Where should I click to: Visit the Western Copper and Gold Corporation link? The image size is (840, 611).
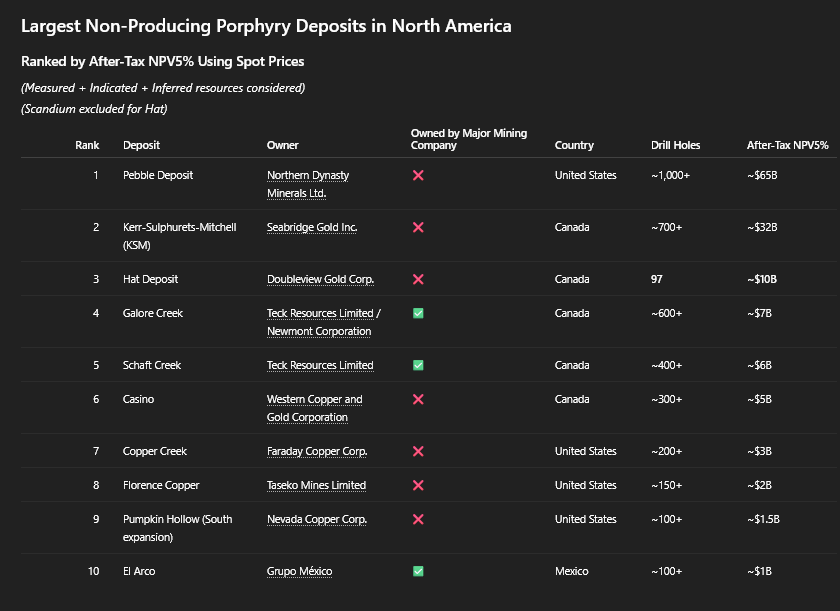tap(314, 399)
